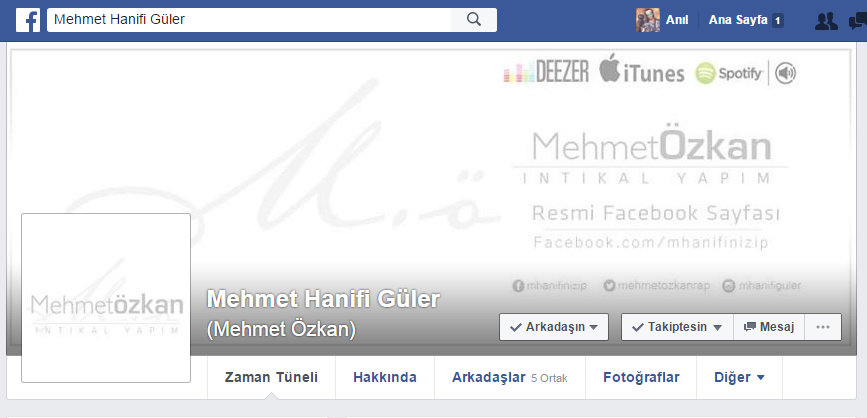Open the Mehmet Özkan profile picture
Viewport: 867px width, 418px height.
pos(106,298)
